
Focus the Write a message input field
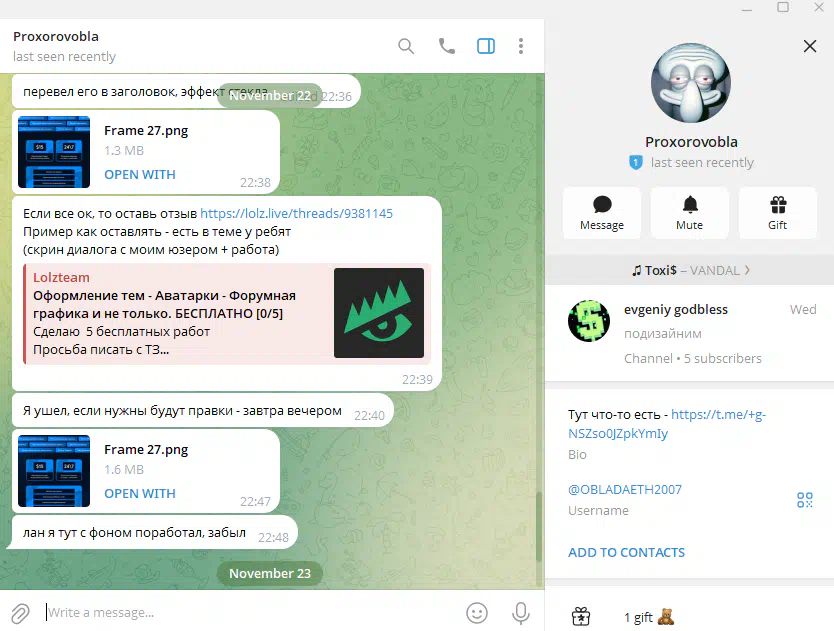(250, 612)
